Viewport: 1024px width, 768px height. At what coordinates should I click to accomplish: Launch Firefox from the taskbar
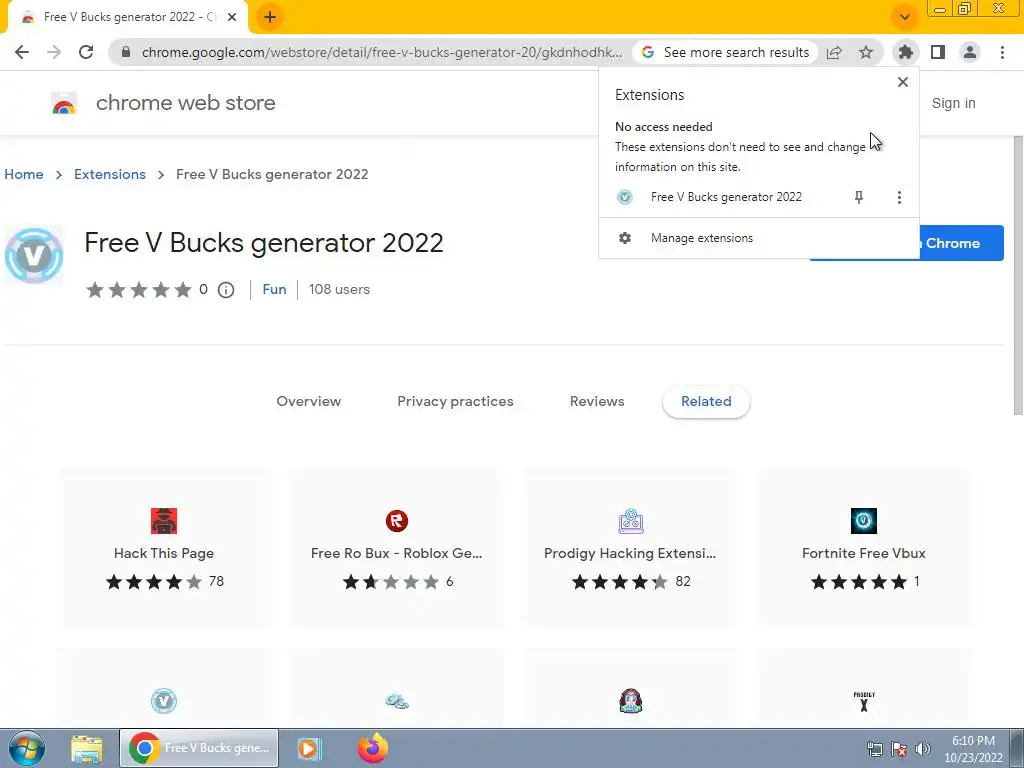[x=373, y=748]
